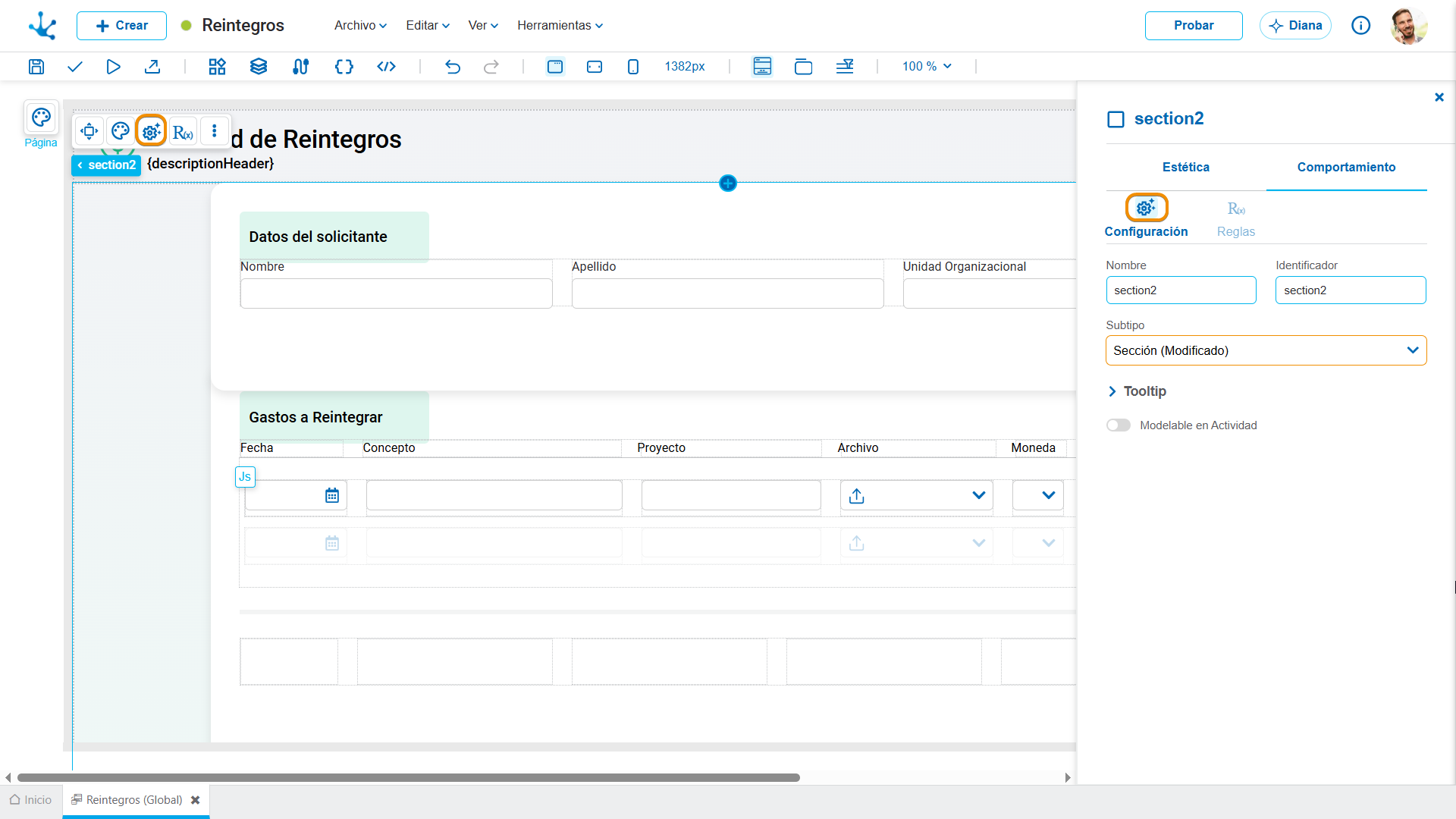This screenshot has width=1456, height=819.
Task: Open the Ver menu
Action: pyautogui.click(x=483, y=26)
